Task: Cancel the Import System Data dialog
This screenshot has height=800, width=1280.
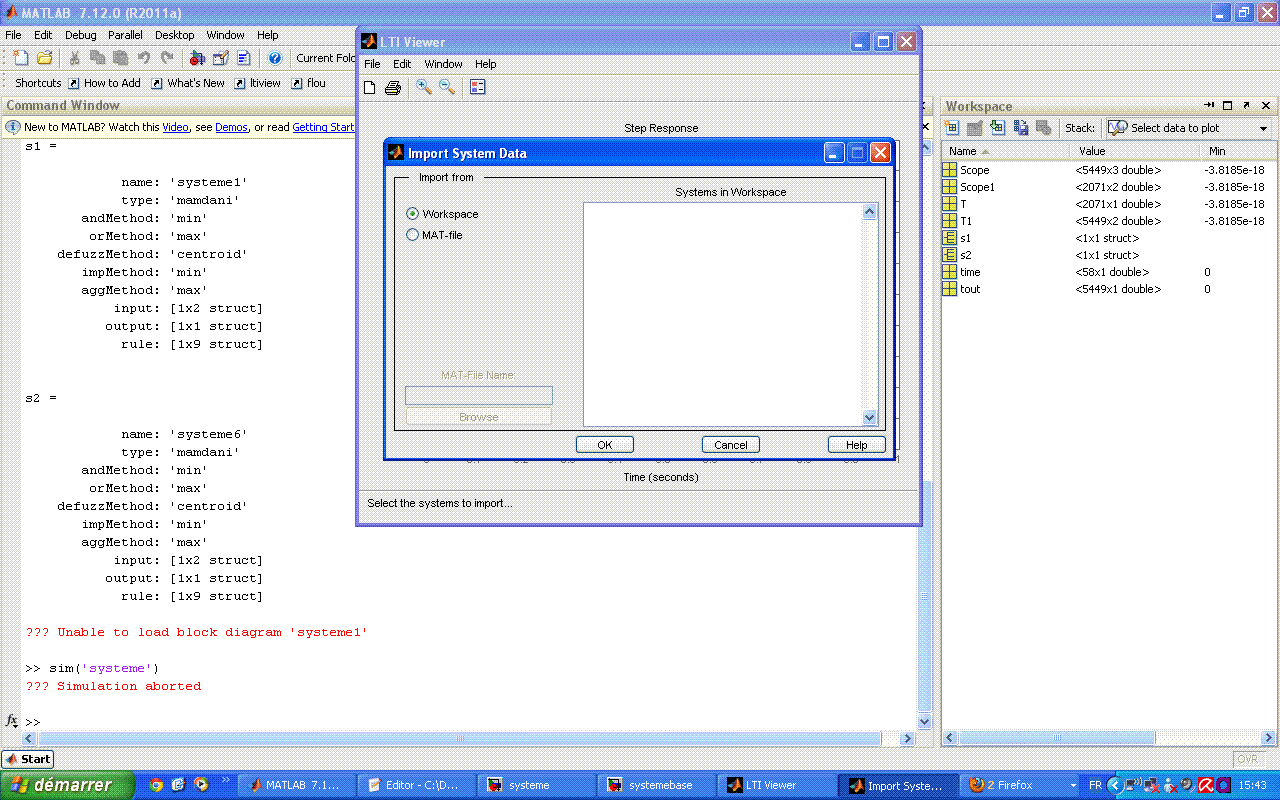Action: tap(730, 444)
